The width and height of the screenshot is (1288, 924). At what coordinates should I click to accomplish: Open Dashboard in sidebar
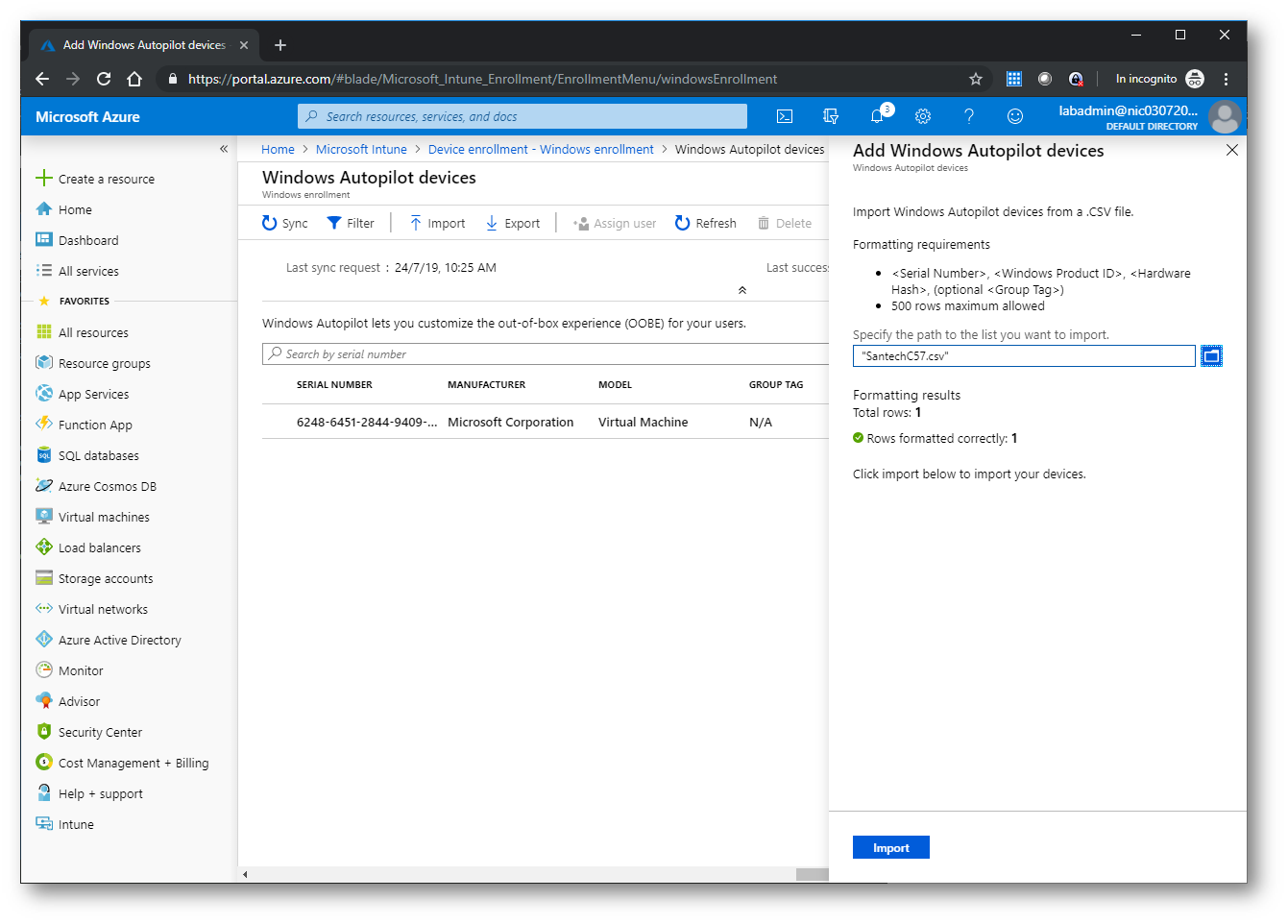78,240
